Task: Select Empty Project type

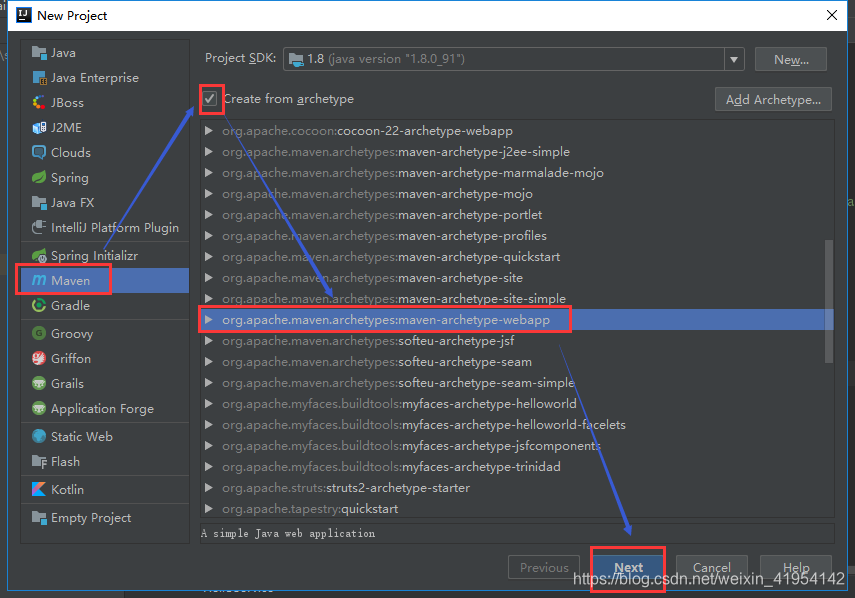Action: [105, 517]
